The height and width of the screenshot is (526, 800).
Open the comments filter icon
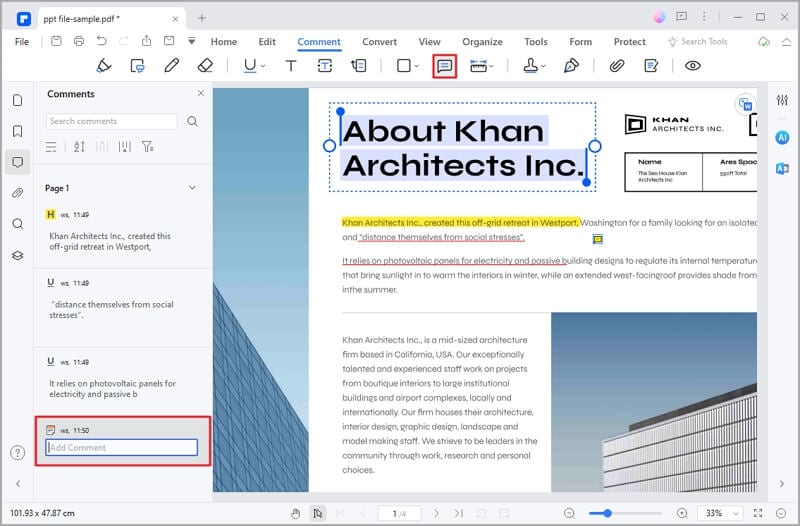pyautogui.click(x=147, y=147)
